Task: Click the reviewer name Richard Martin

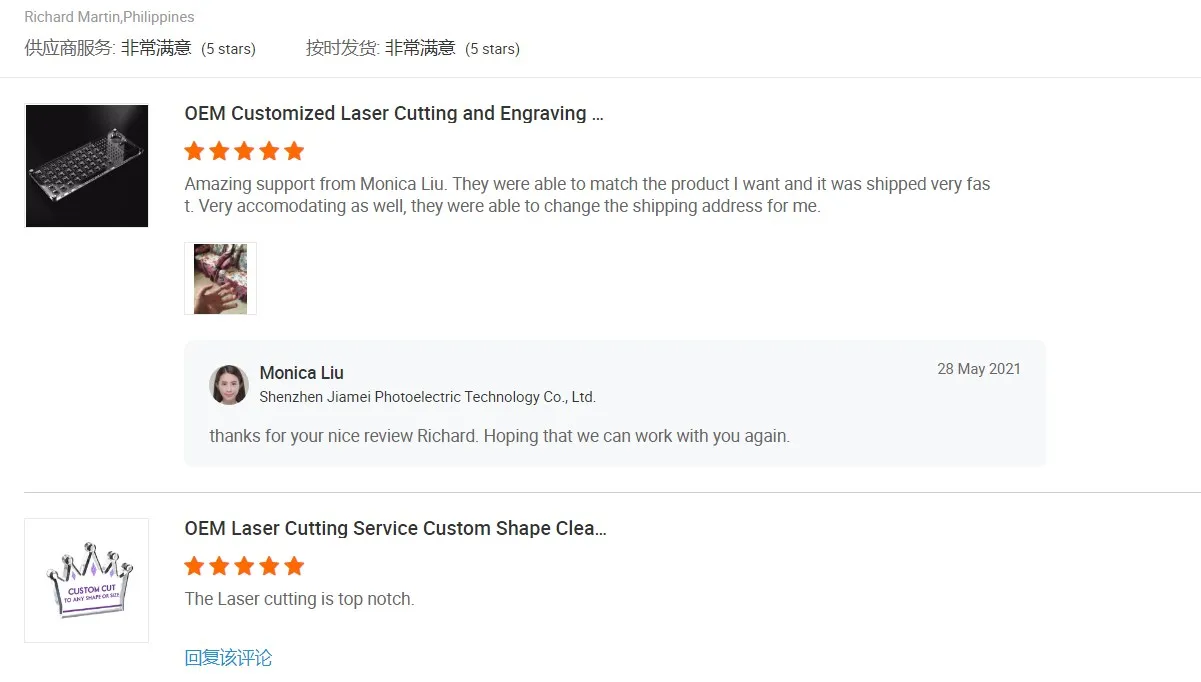Action: [72, 17]
